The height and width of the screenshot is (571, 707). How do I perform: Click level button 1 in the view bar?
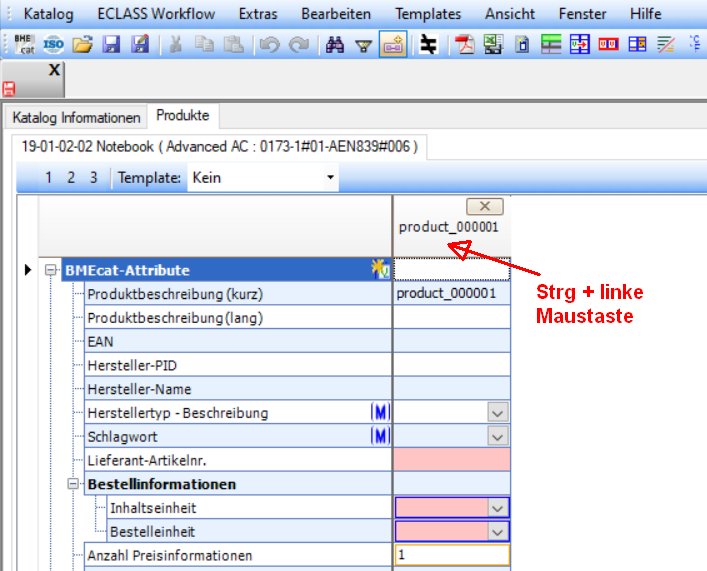click(x=48, y=177)
